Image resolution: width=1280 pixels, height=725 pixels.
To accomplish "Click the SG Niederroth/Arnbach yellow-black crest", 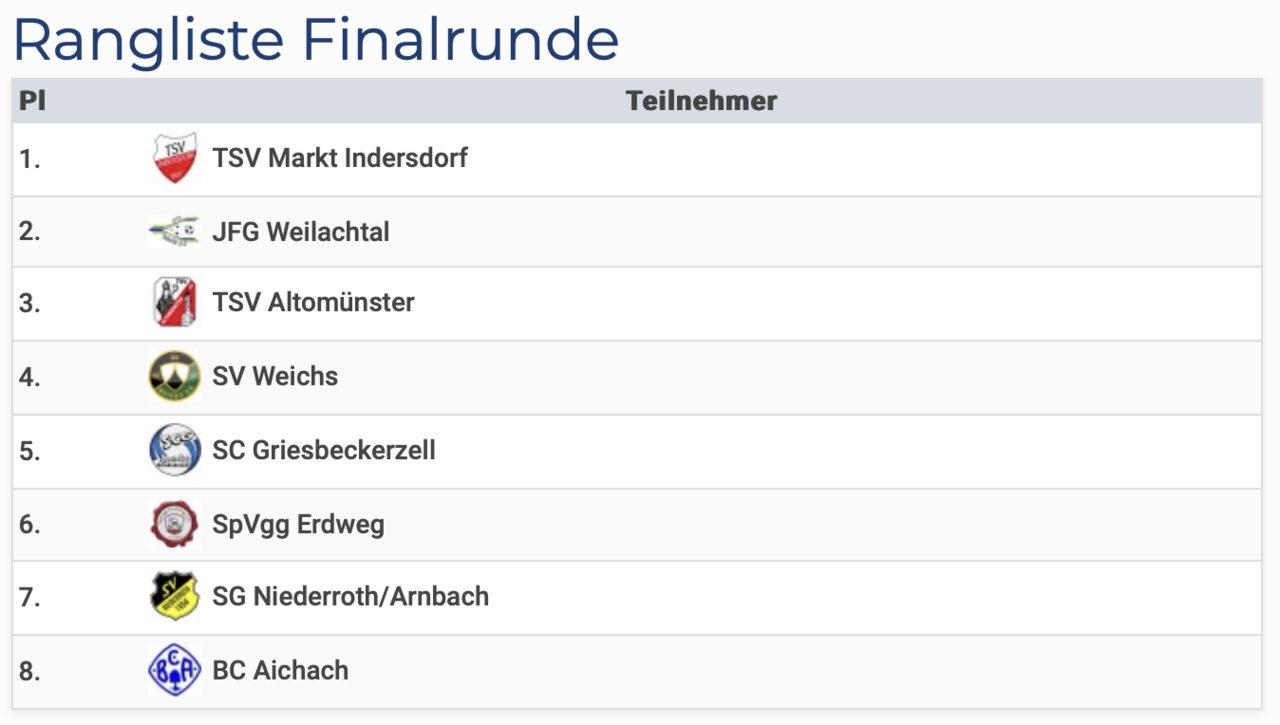I will point(174,596).
